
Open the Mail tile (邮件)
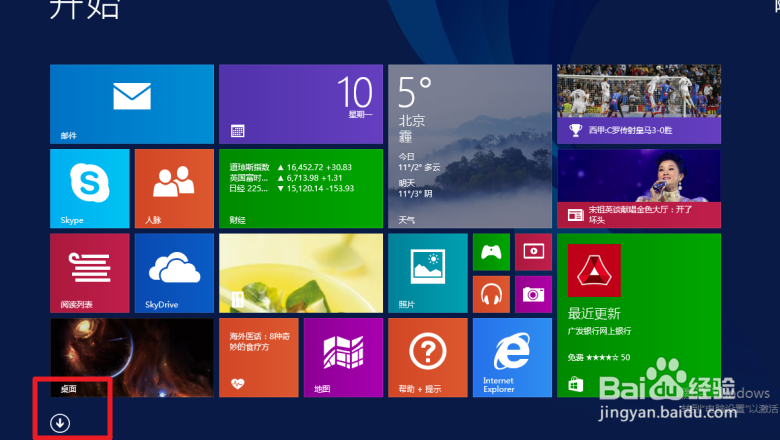132,104
